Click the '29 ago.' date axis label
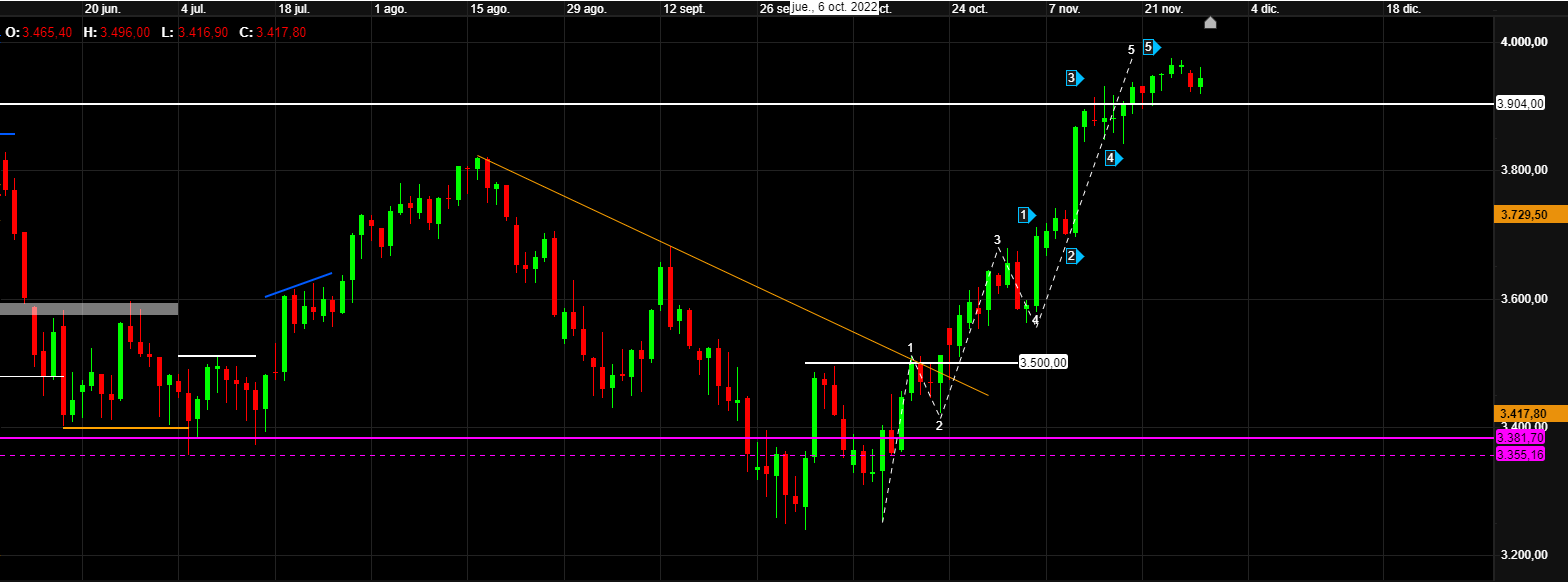This screenshot has height=582, width=1568. tap(587, 8)
